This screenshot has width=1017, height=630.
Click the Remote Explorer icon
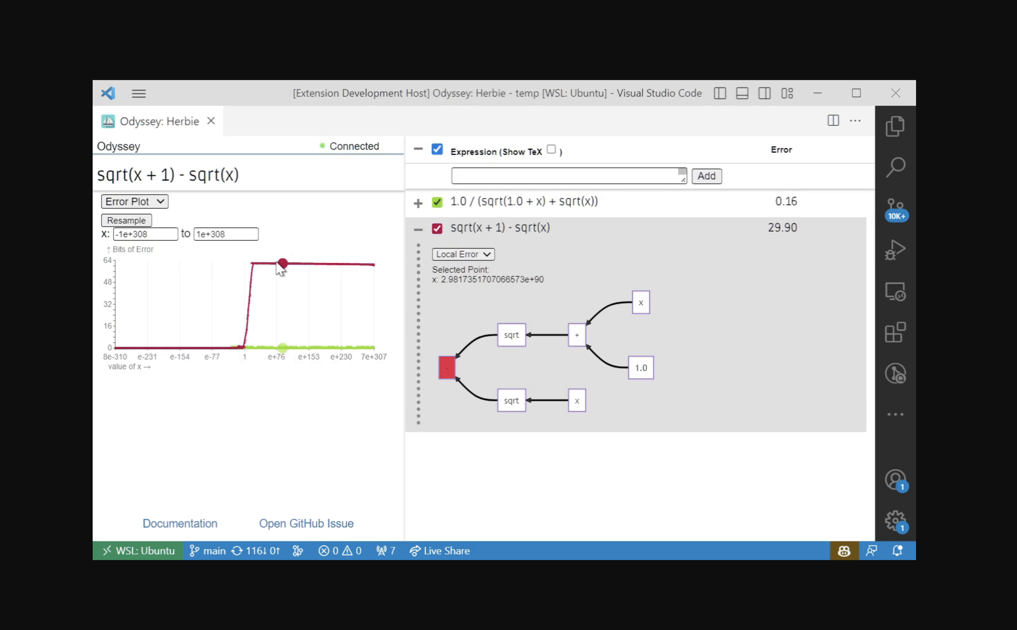point(894,291)
